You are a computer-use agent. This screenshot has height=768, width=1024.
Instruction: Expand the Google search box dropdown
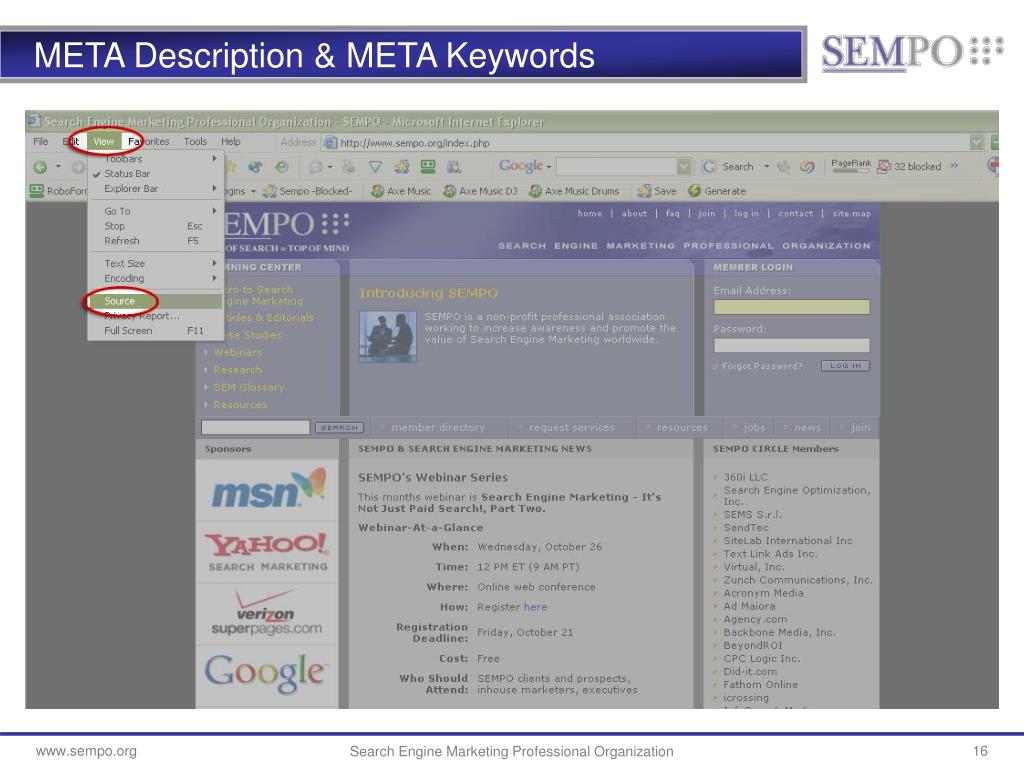(684, 167)
